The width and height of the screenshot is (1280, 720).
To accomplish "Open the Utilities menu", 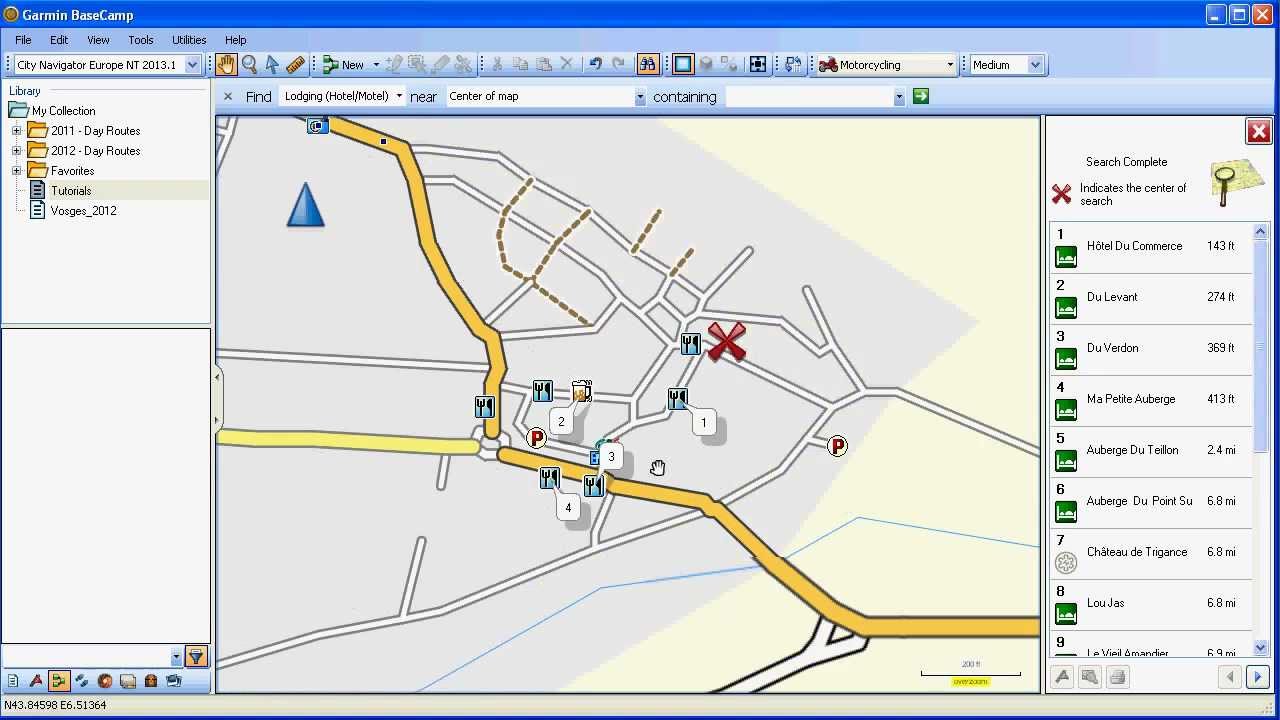I will 189,40.
